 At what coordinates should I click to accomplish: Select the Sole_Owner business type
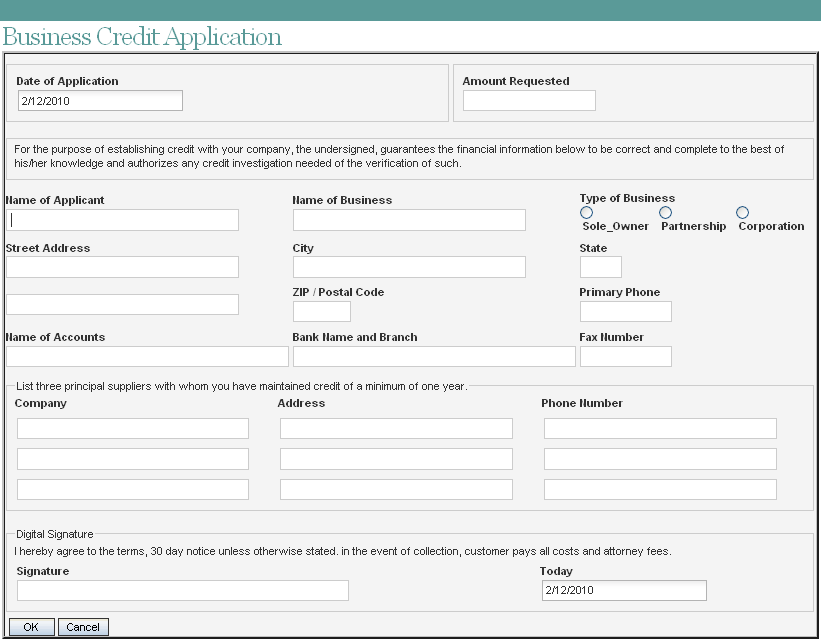587,213
